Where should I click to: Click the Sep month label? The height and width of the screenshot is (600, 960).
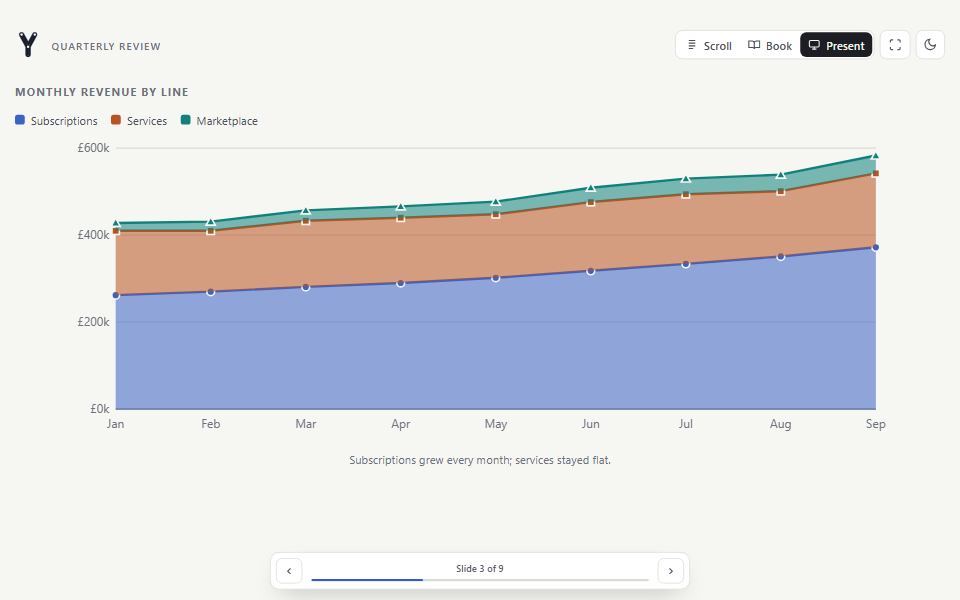pos(876,424)
